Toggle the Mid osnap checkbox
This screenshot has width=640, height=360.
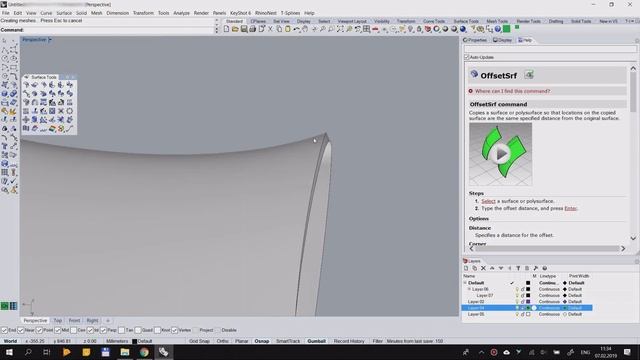(x=58, y=330)
